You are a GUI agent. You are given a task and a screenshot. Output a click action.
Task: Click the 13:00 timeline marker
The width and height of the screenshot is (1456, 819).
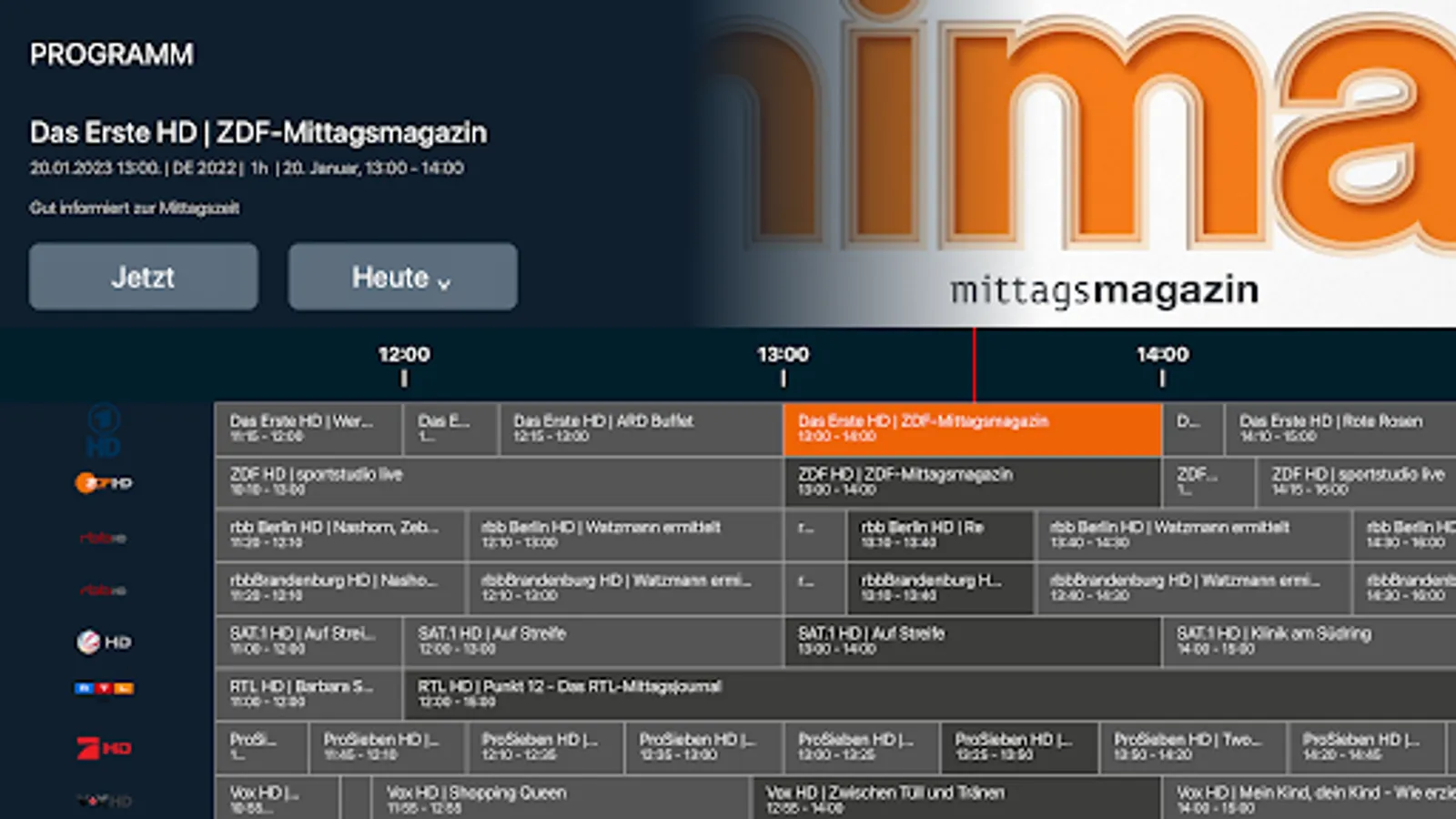tap(783, 364)
